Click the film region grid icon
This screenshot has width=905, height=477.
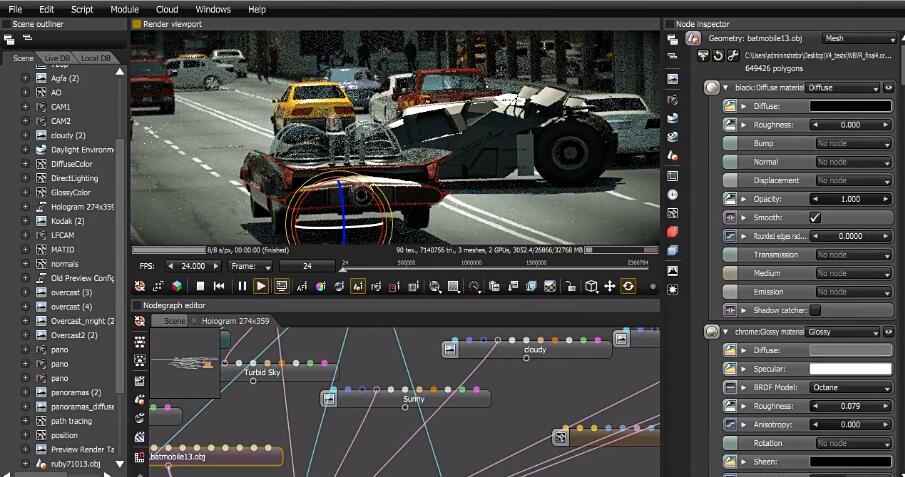click(454, 286)
